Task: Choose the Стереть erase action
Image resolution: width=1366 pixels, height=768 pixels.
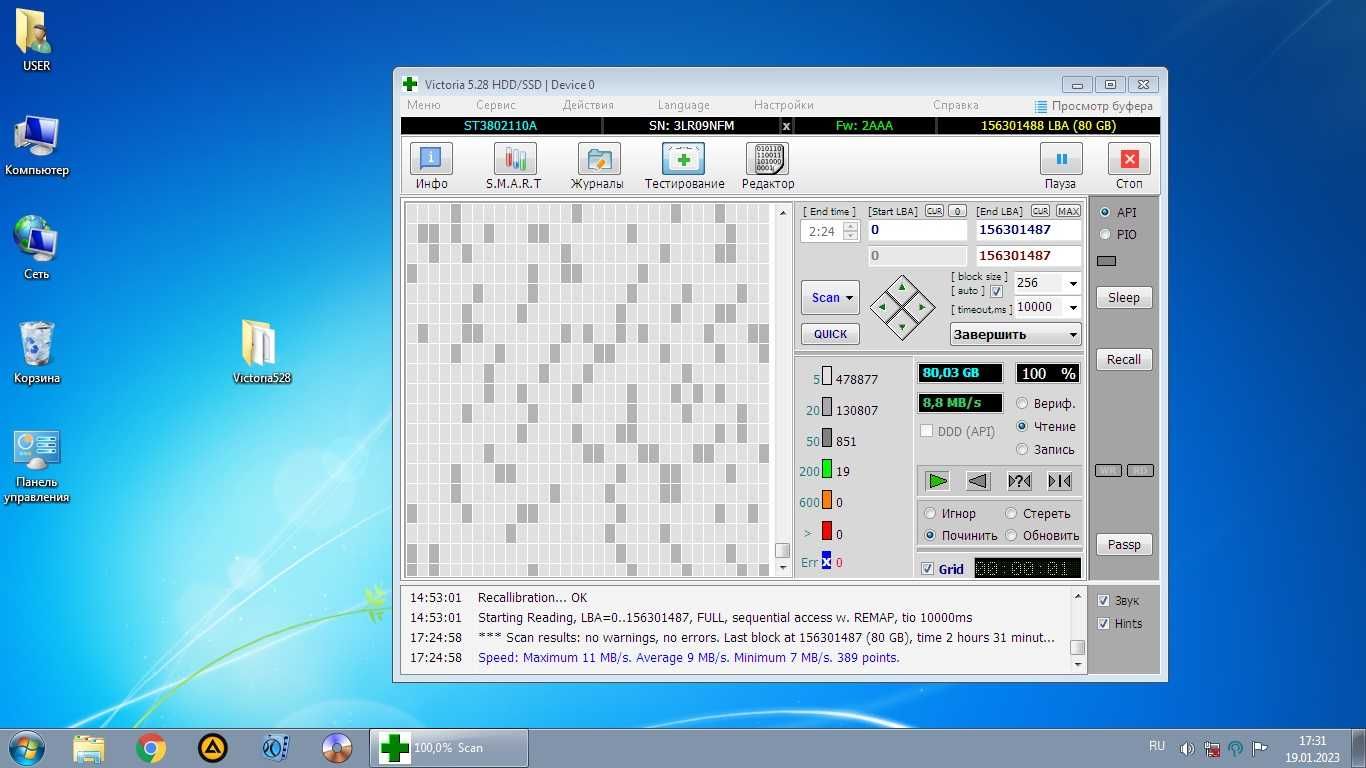Action: tap(1011, 513)
